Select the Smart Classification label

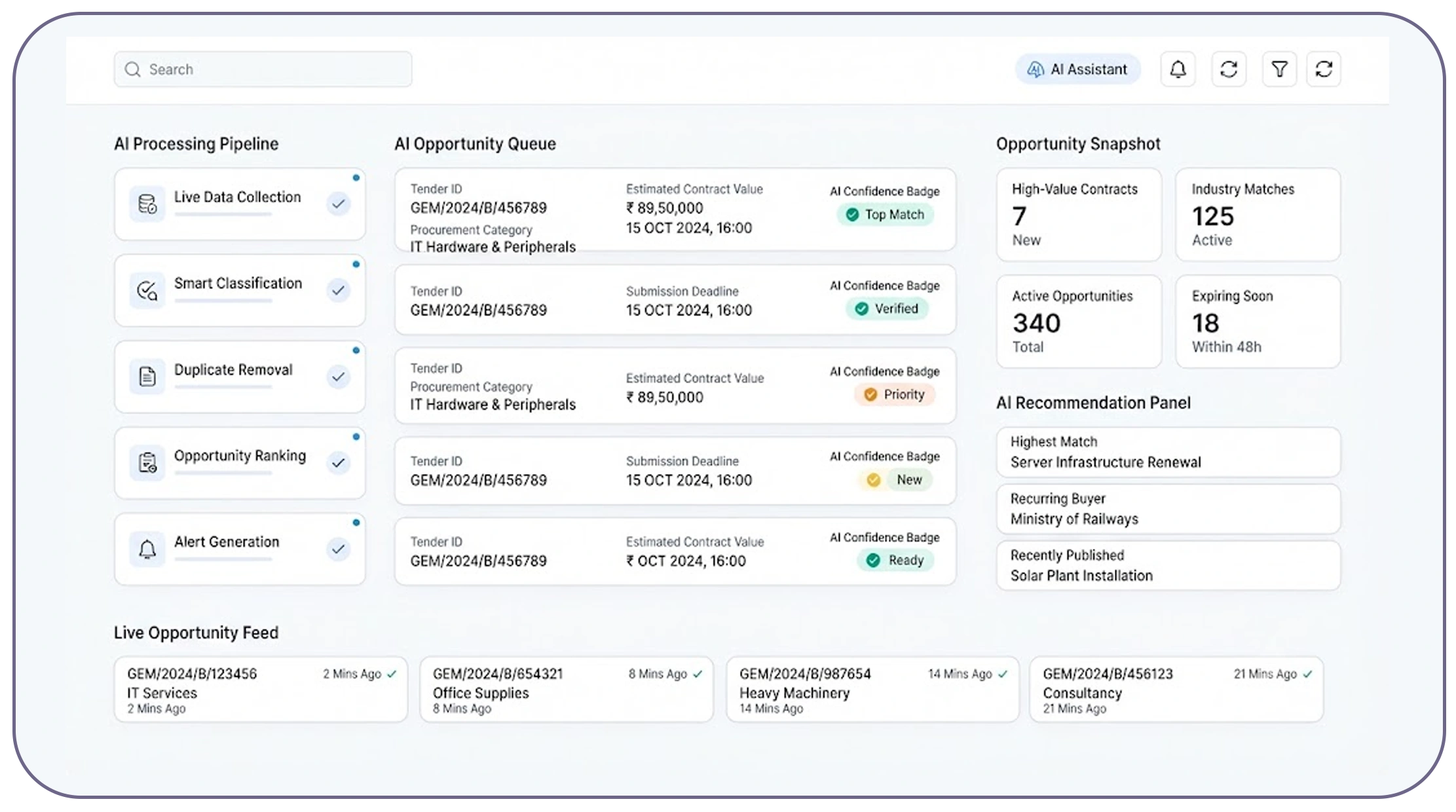(x=238, y=284)
